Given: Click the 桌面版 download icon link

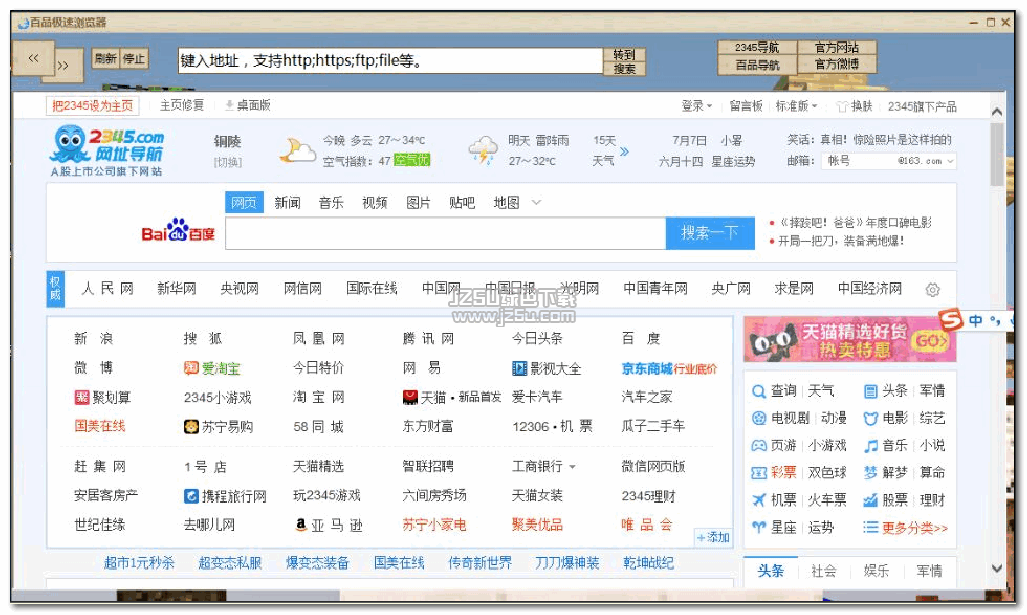Looking at the screenshot, I should point(248,105).
